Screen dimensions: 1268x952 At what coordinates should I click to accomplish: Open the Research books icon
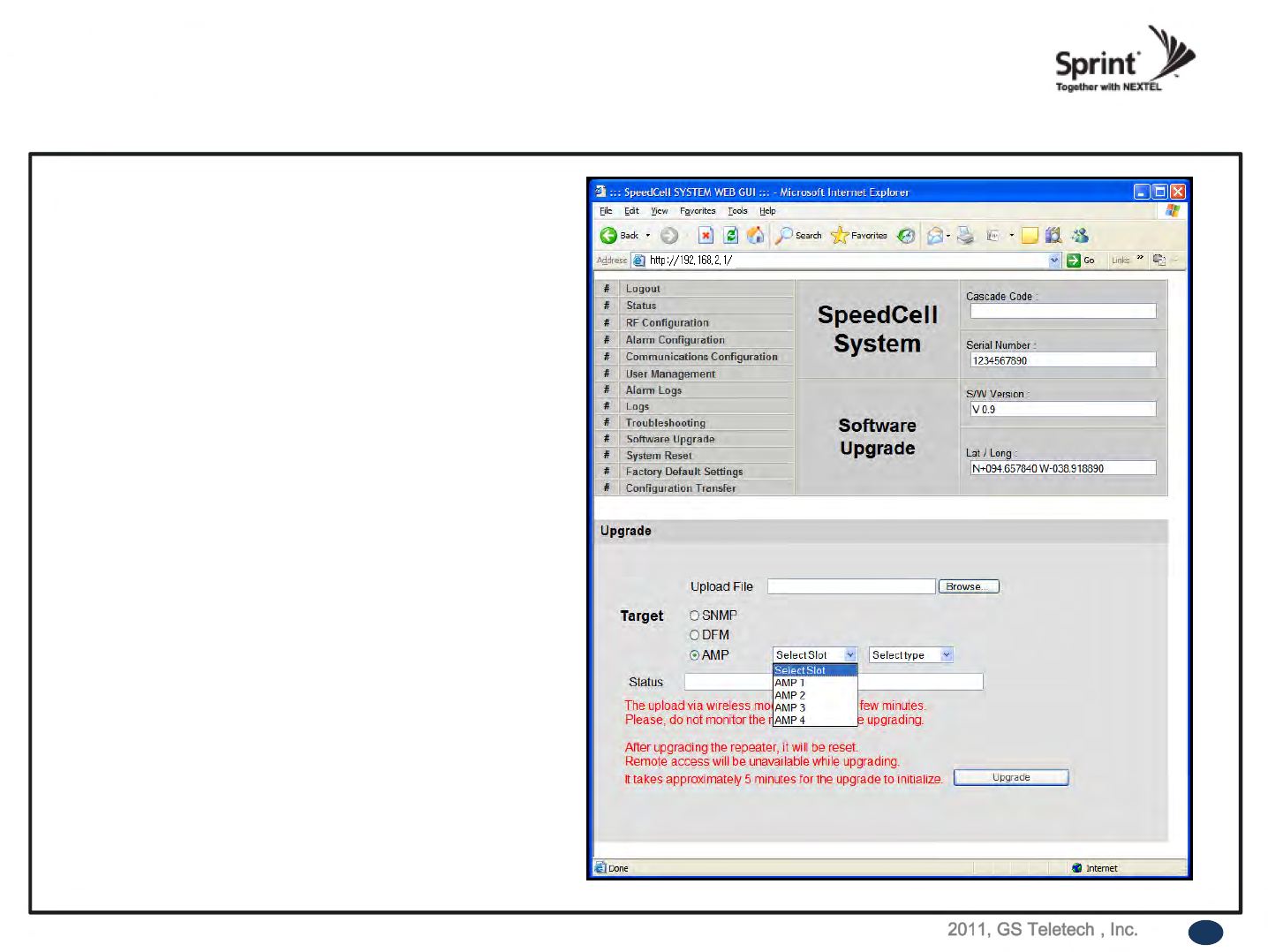1053,236
